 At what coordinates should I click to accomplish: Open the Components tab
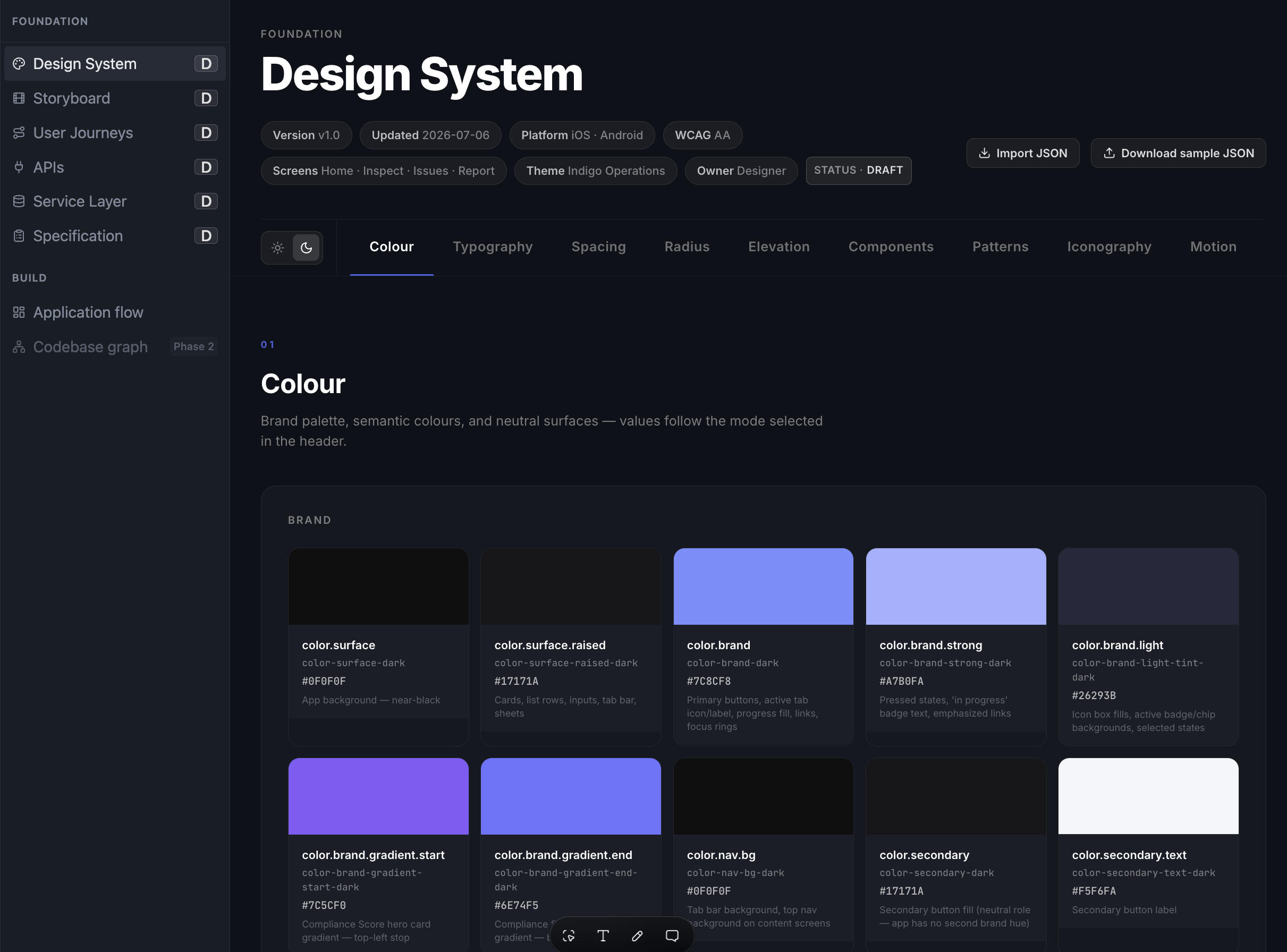(891, 247)
